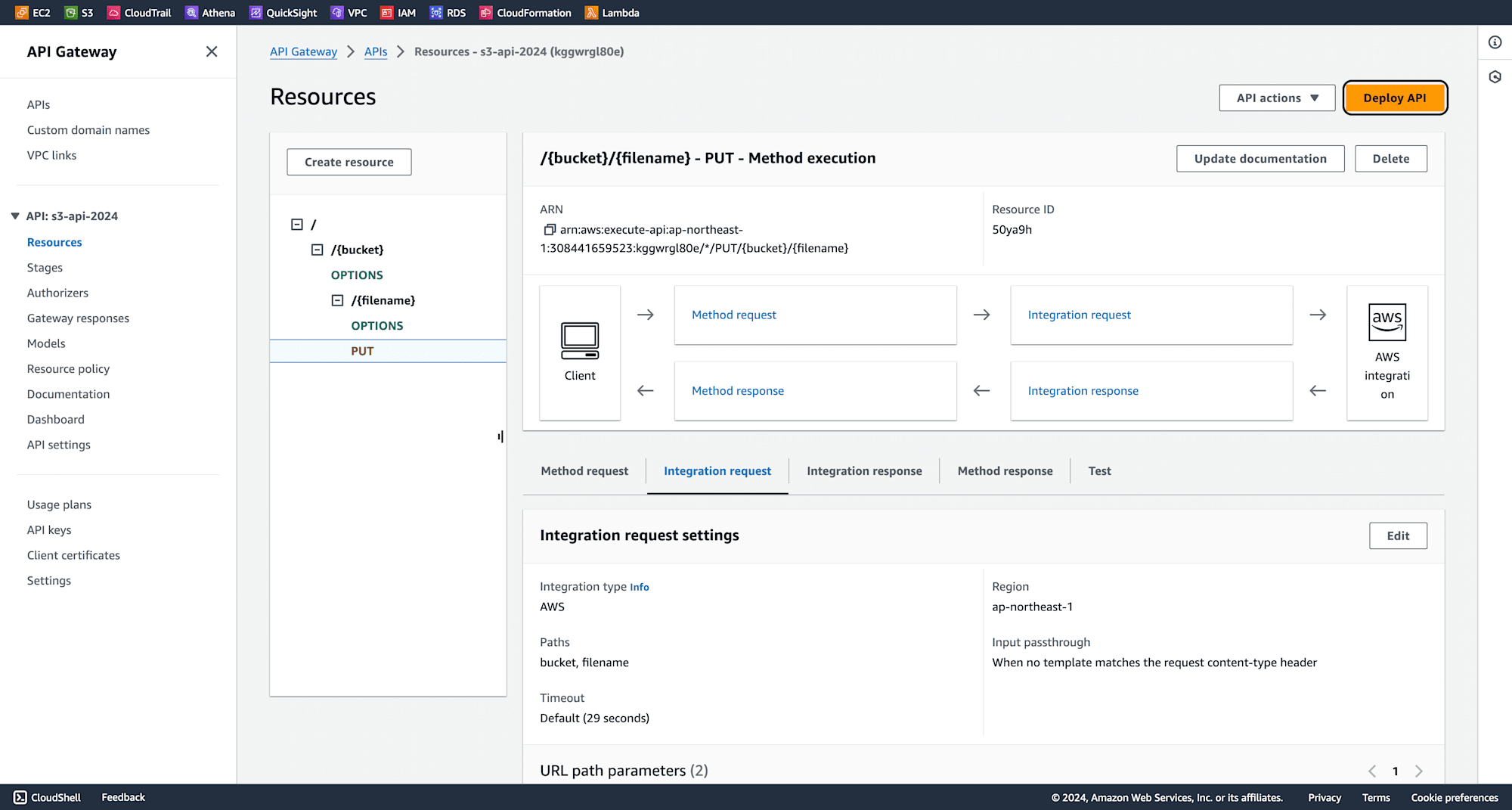
Task: Open Client certificates in sidebar
Action: (73, 555)
